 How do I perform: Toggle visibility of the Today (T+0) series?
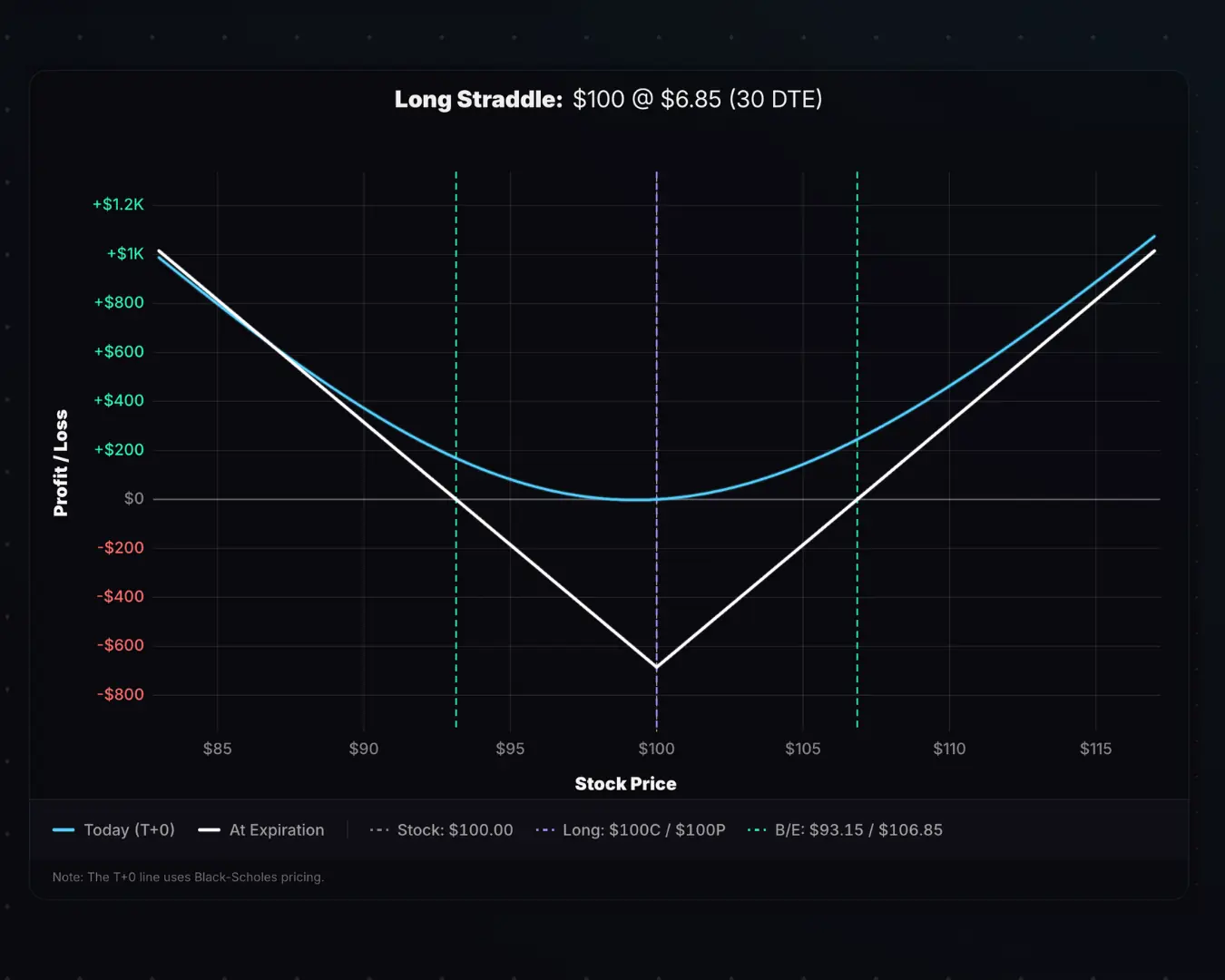[x=113, y=829]
